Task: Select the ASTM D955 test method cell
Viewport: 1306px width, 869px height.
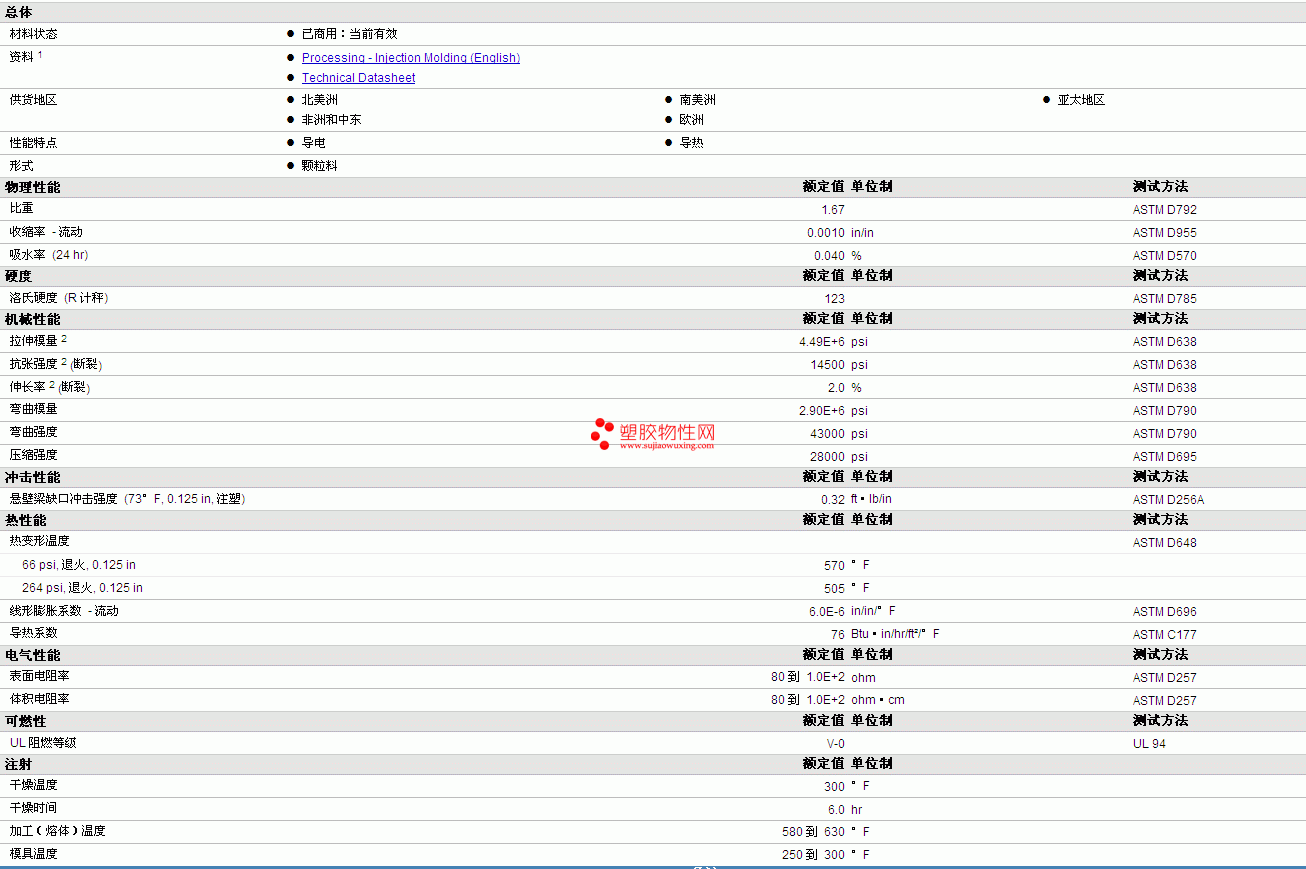Action: [1165, 233]
